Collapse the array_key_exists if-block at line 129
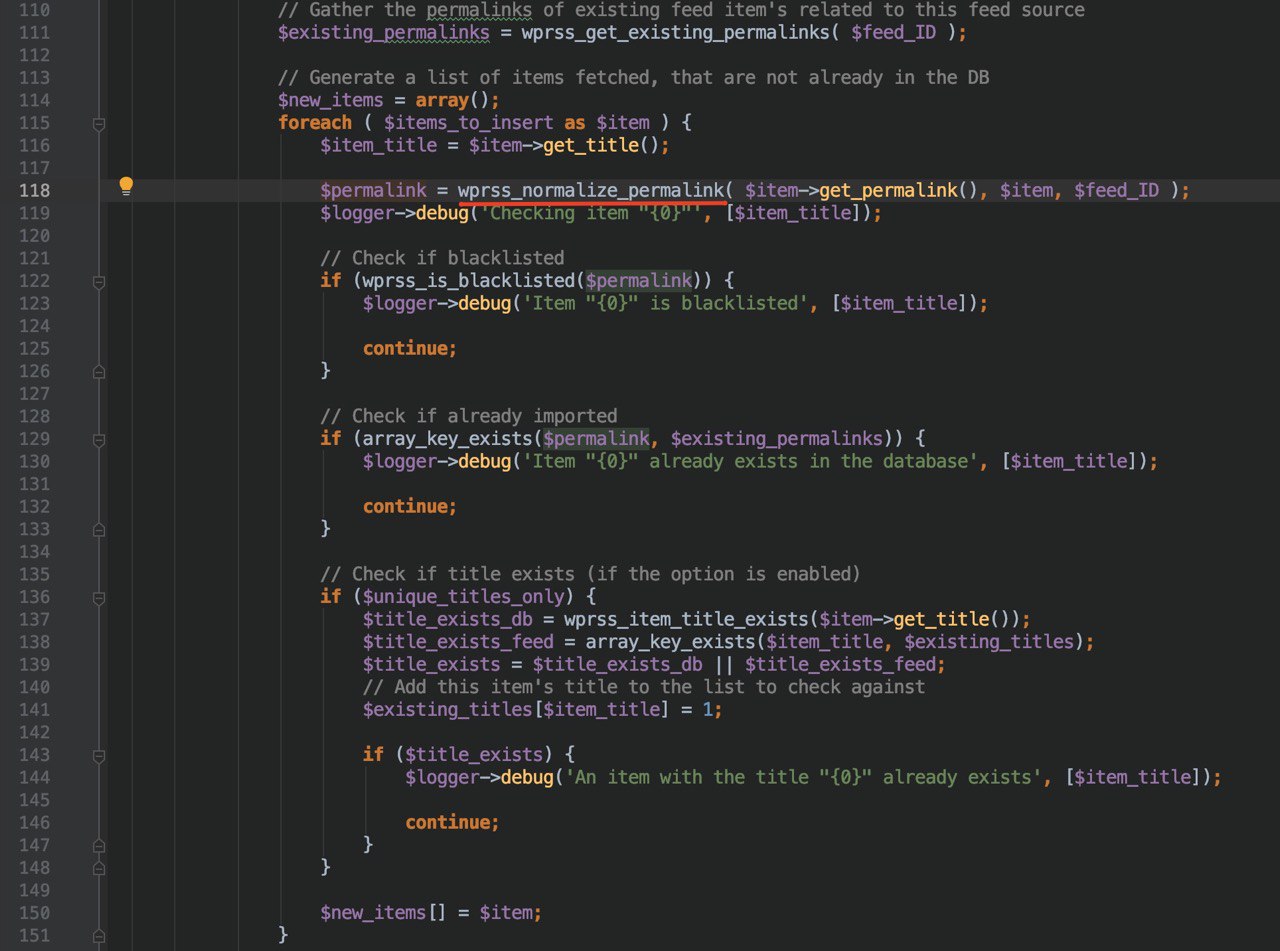The image size is (1280, 951). pos(98,439)
